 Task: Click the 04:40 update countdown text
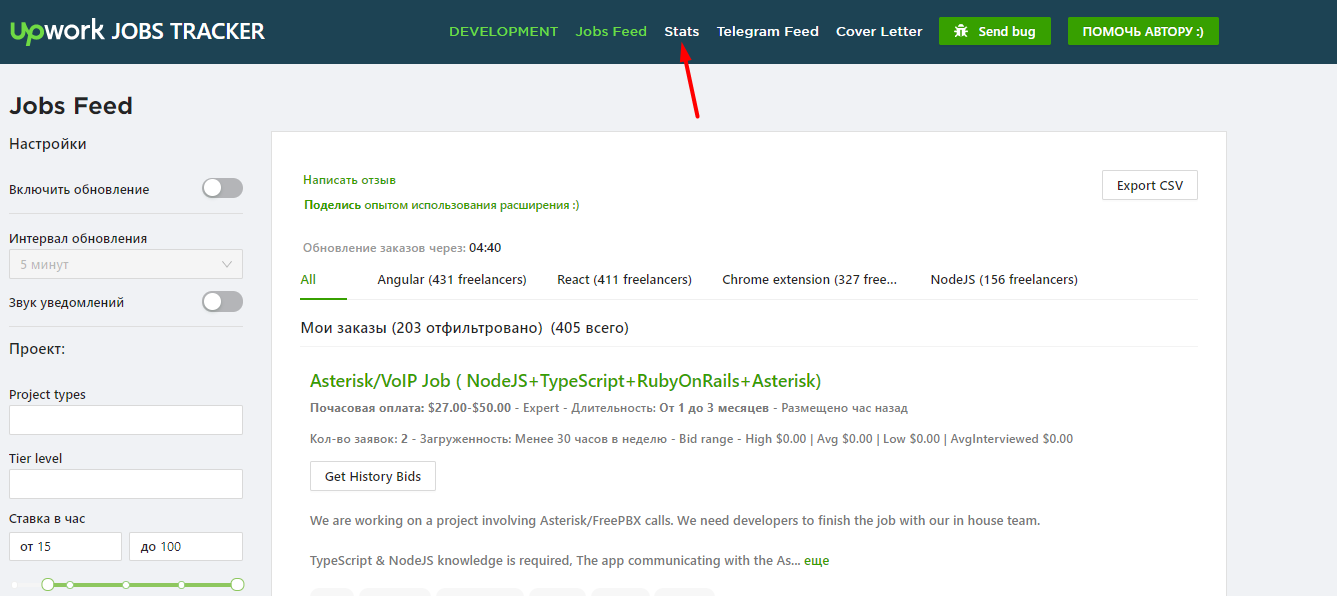tap(485, 248)
